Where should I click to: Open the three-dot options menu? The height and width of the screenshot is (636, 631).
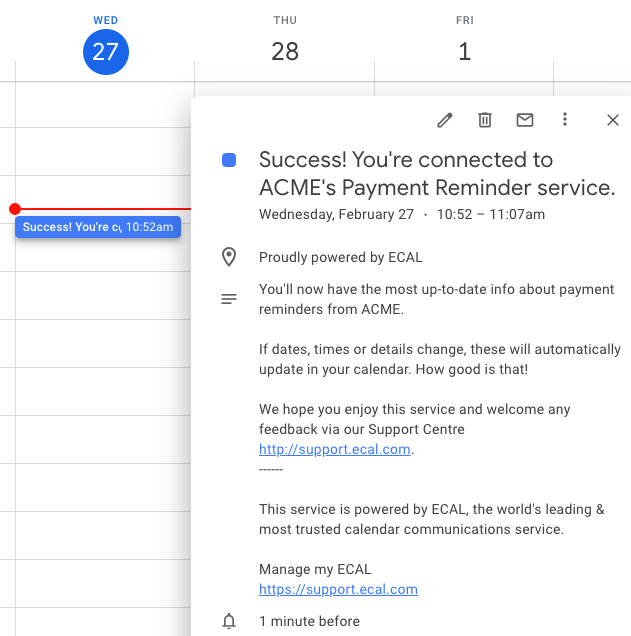point(565,120)
